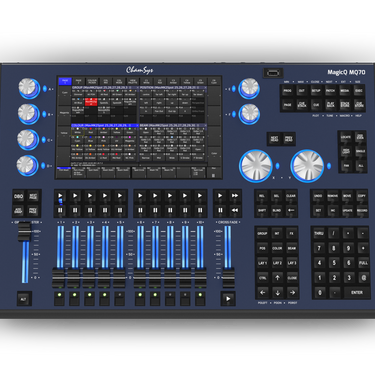Turn encoder knob F
375x375 pixels.
click(x=249, y=114)
